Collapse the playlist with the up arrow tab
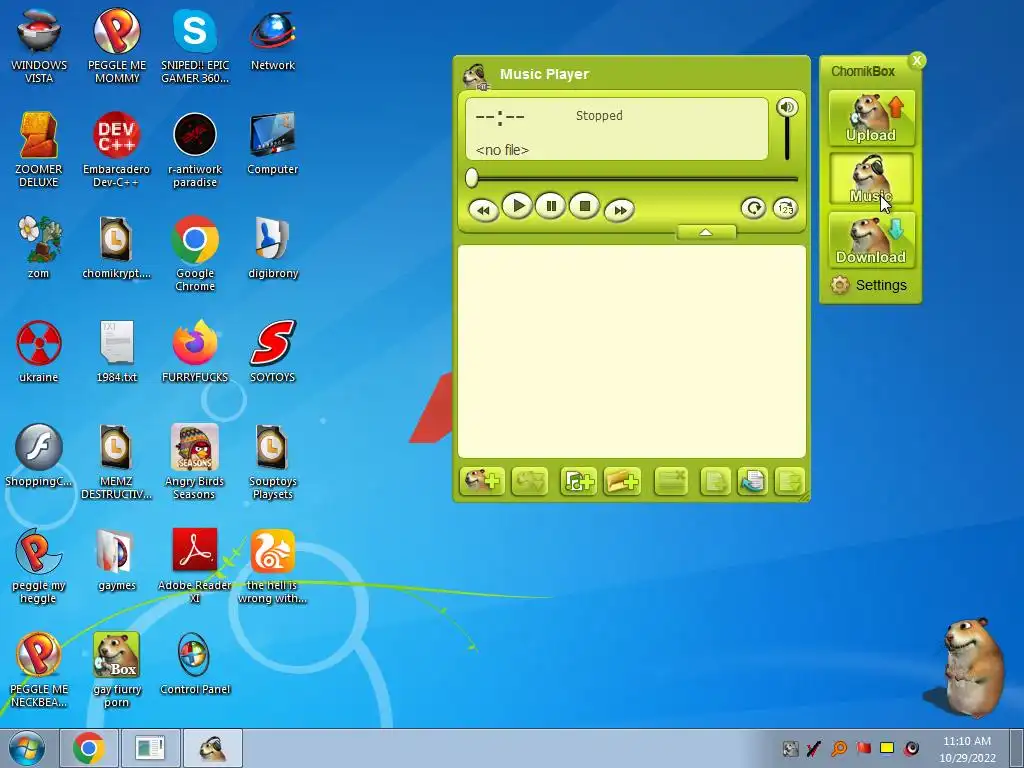The height and width of the screenshot is (768, 1024). (706, 232)
